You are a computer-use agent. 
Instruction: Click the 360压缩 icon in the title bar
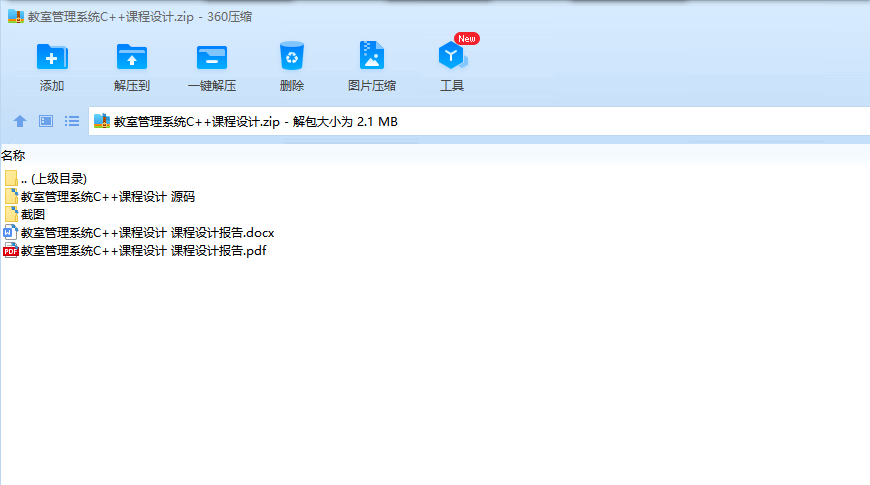[16, 17]
